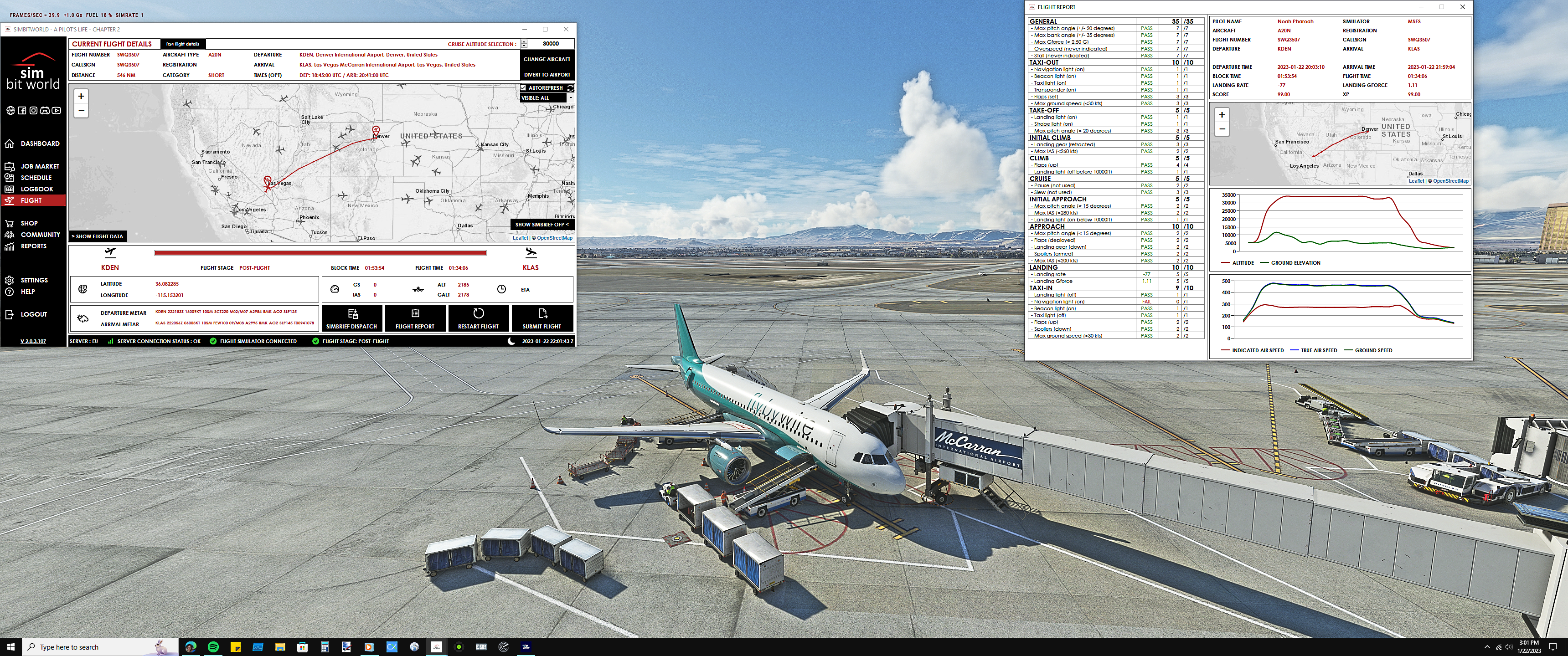Open SimBitWorld website globe icon
Viewport: 1568px width, 656px height.
[x=10, y=110]
